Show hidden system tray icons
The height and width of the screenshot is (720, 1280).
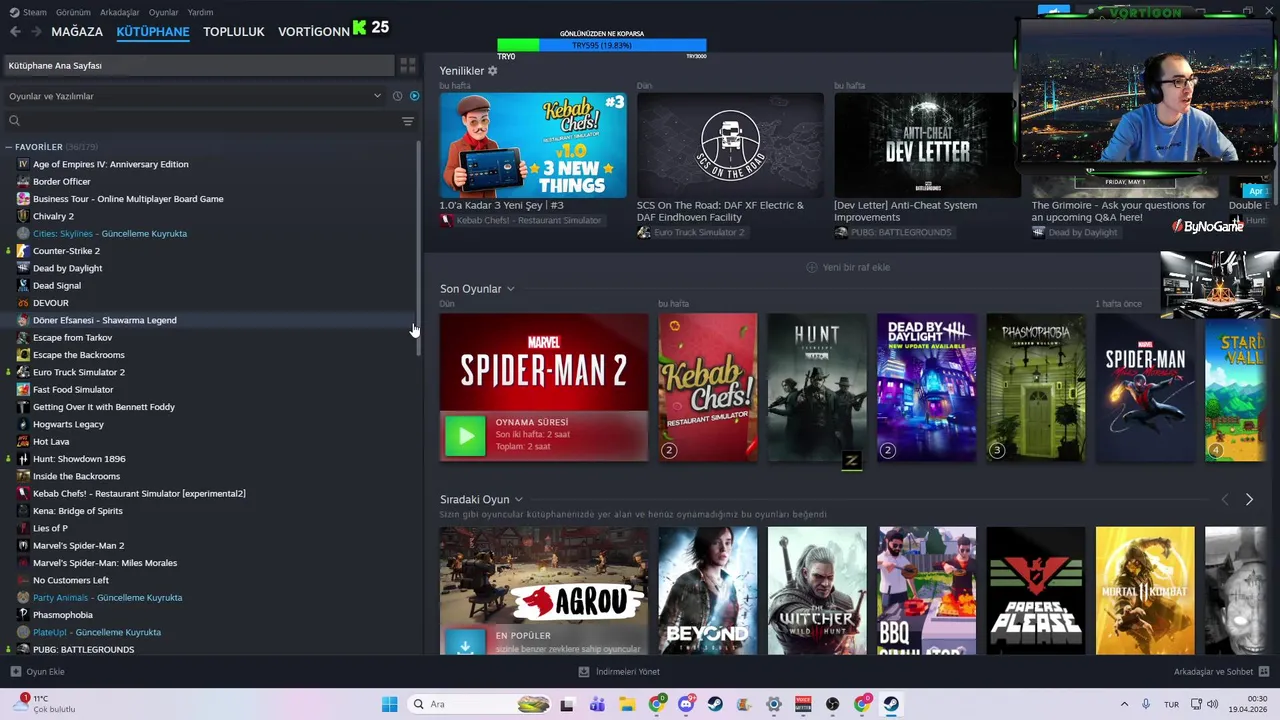[1124, 704]
